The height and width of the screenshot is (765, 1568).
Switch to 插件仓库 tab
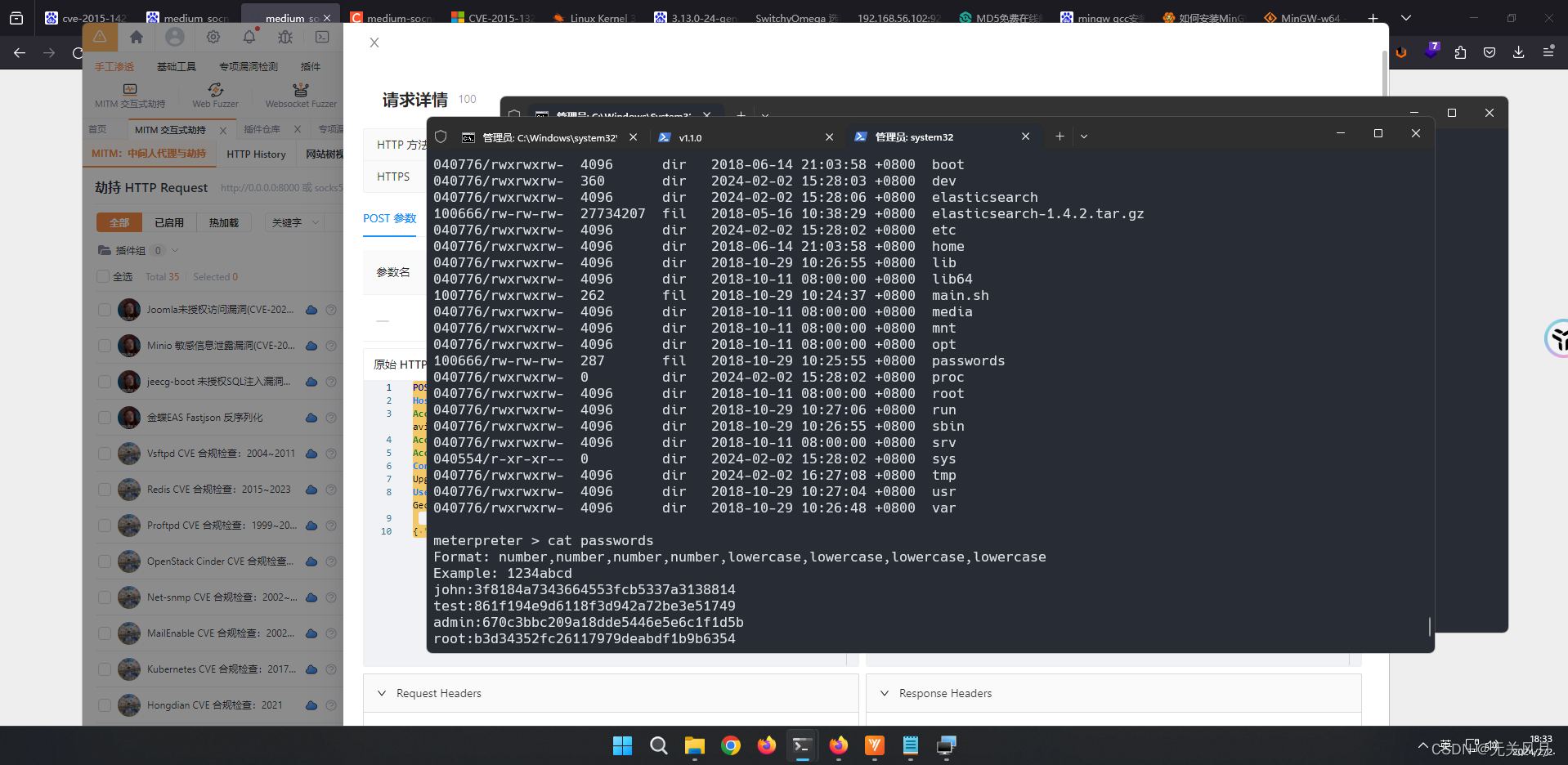262,129
